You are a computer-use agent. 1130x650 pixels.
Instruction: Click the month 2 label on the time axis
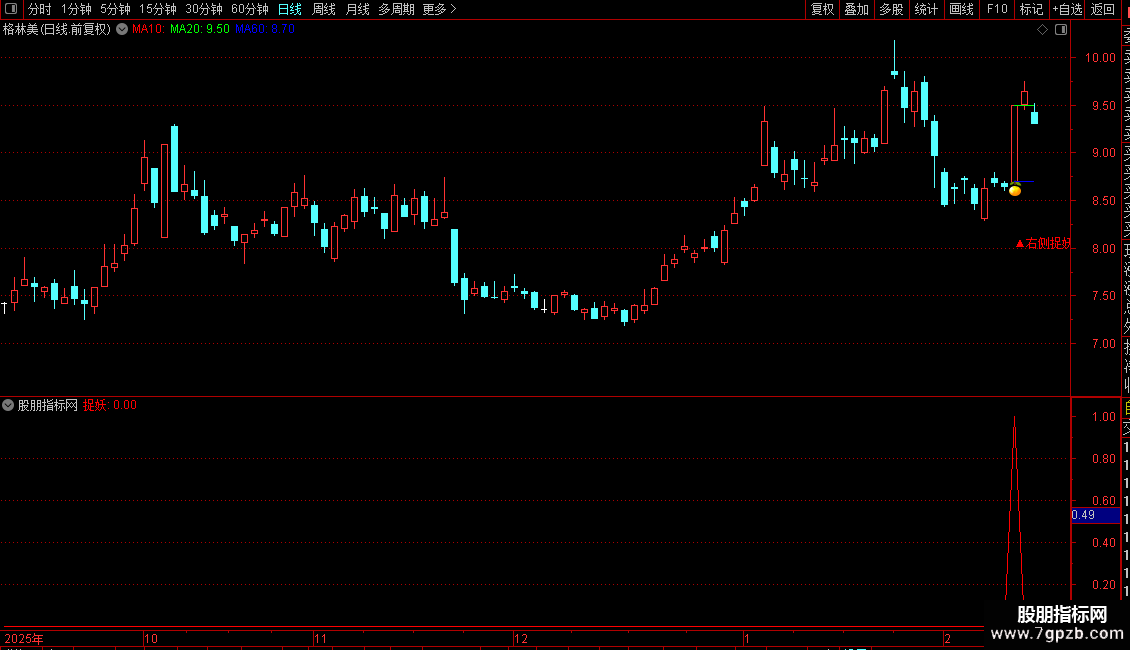tap(948, 638)
